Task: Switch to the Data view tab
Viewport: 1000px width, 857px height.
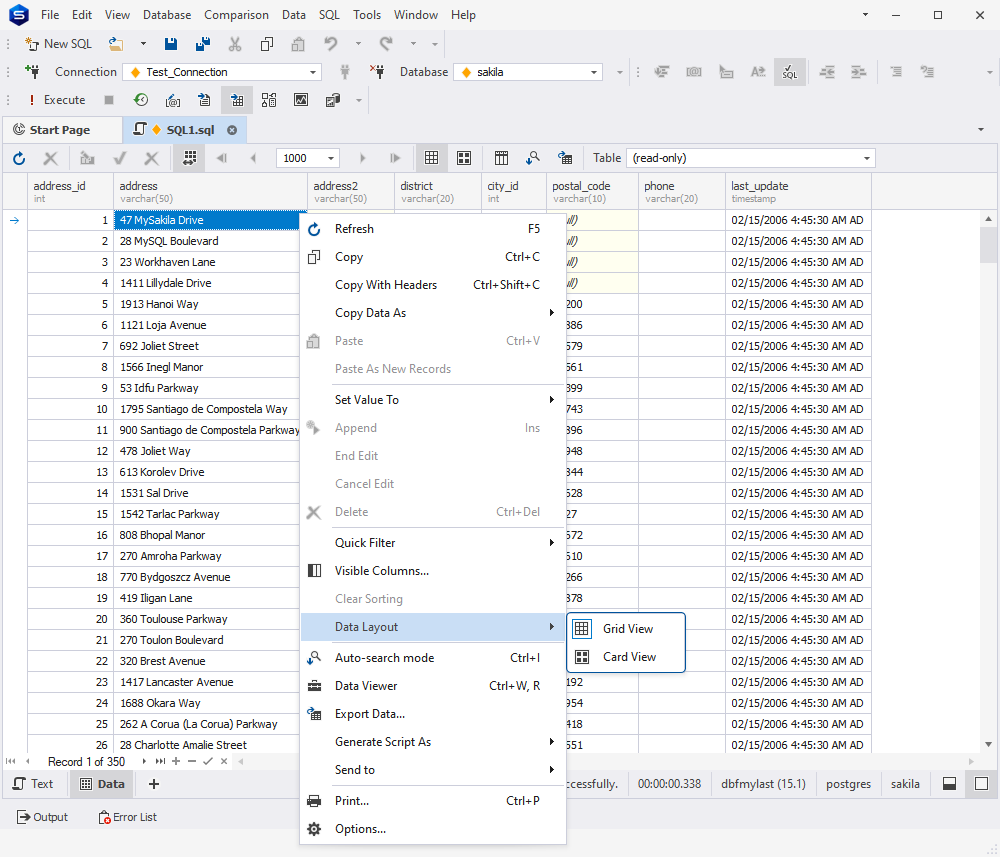Action: pos(102,784)
